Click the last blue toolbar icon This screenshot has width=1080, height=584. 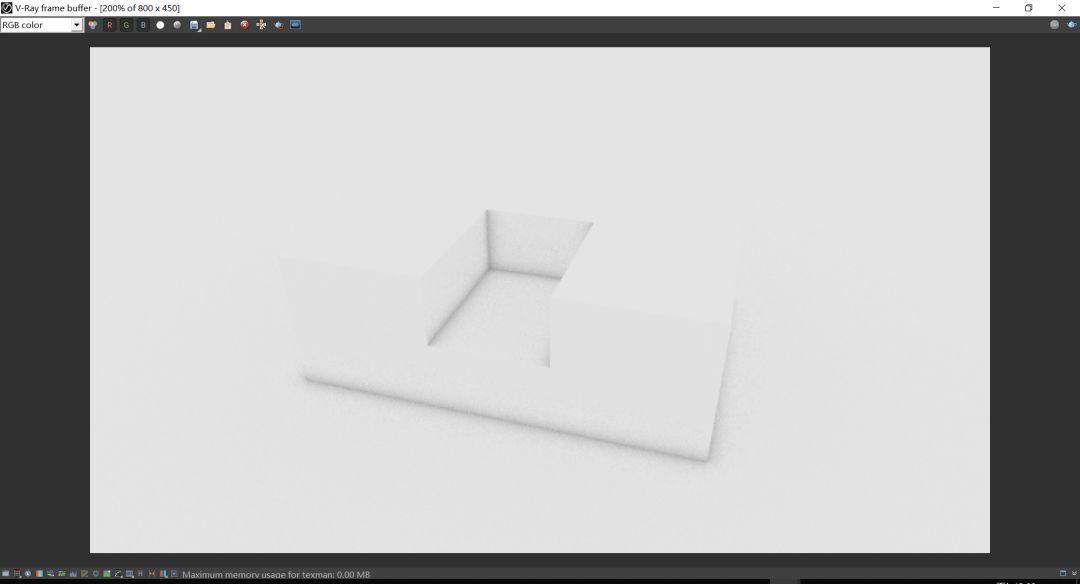coord(296,25)
